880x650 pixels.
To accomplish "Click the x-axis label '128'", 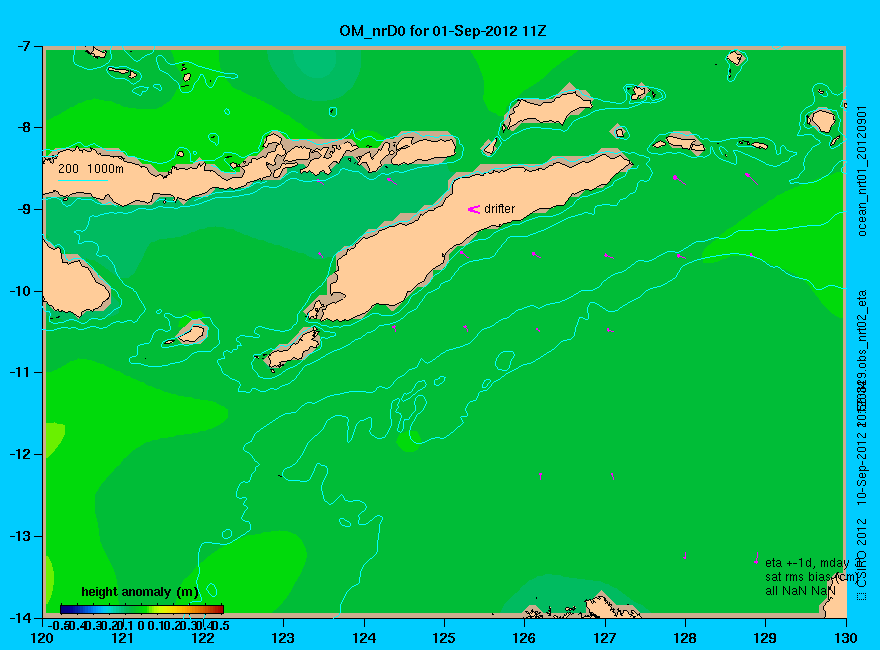I will point(685,638).
